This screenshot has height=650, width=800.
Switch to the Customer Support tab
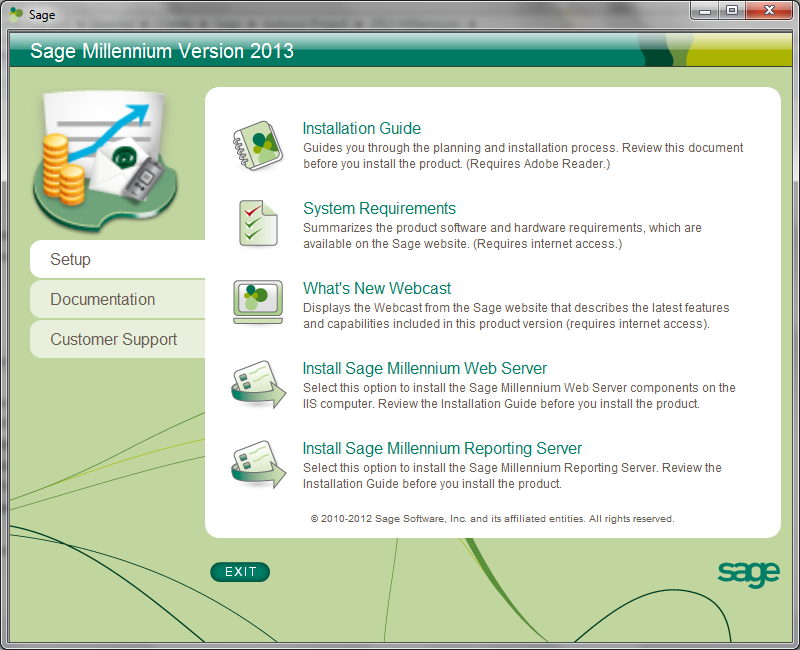tap(118, 339)
